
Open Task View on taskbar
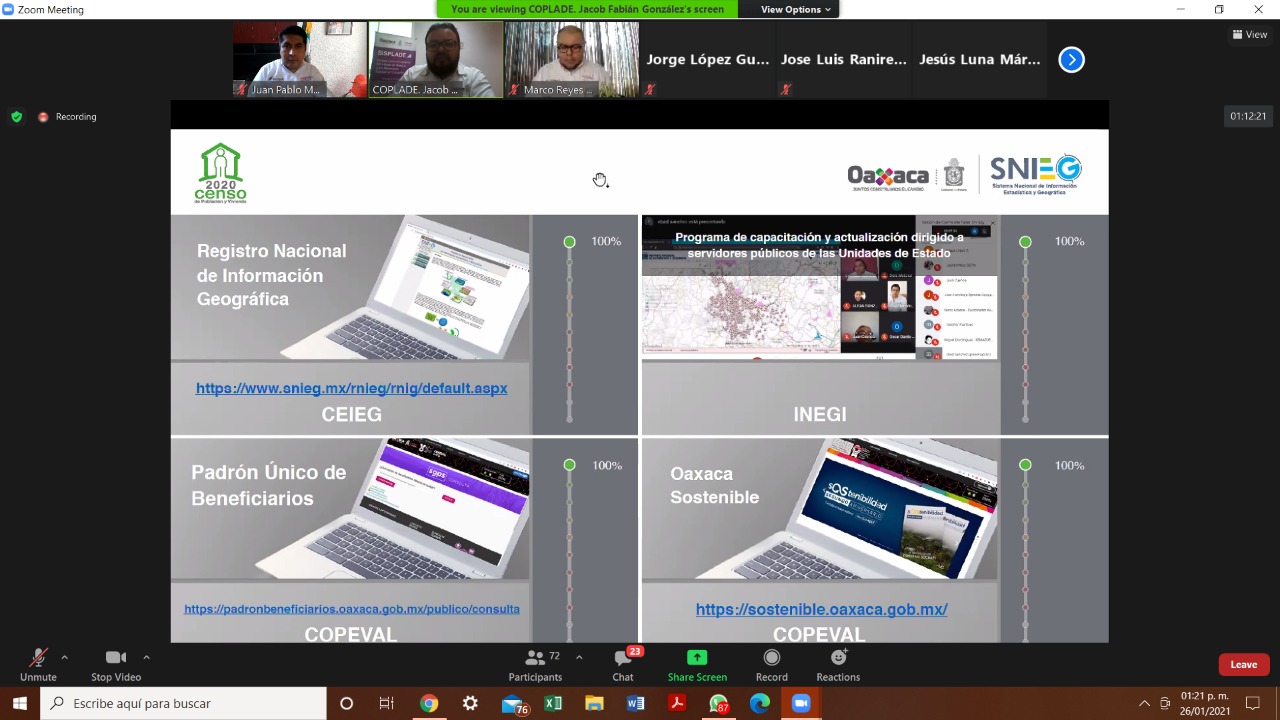tap(387, 703)
